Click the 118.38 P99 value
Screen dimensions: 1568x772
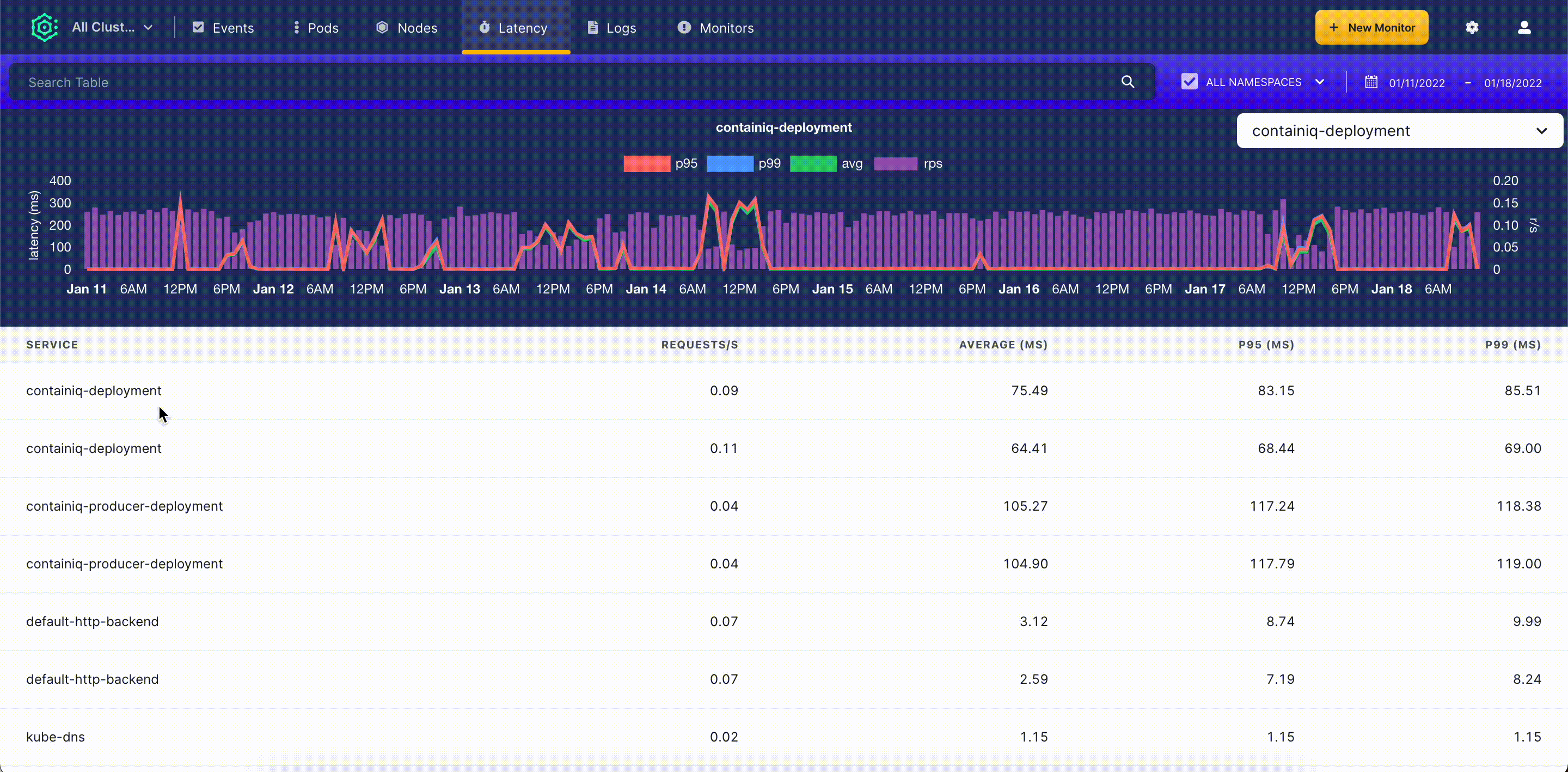tap(1518, 506)
